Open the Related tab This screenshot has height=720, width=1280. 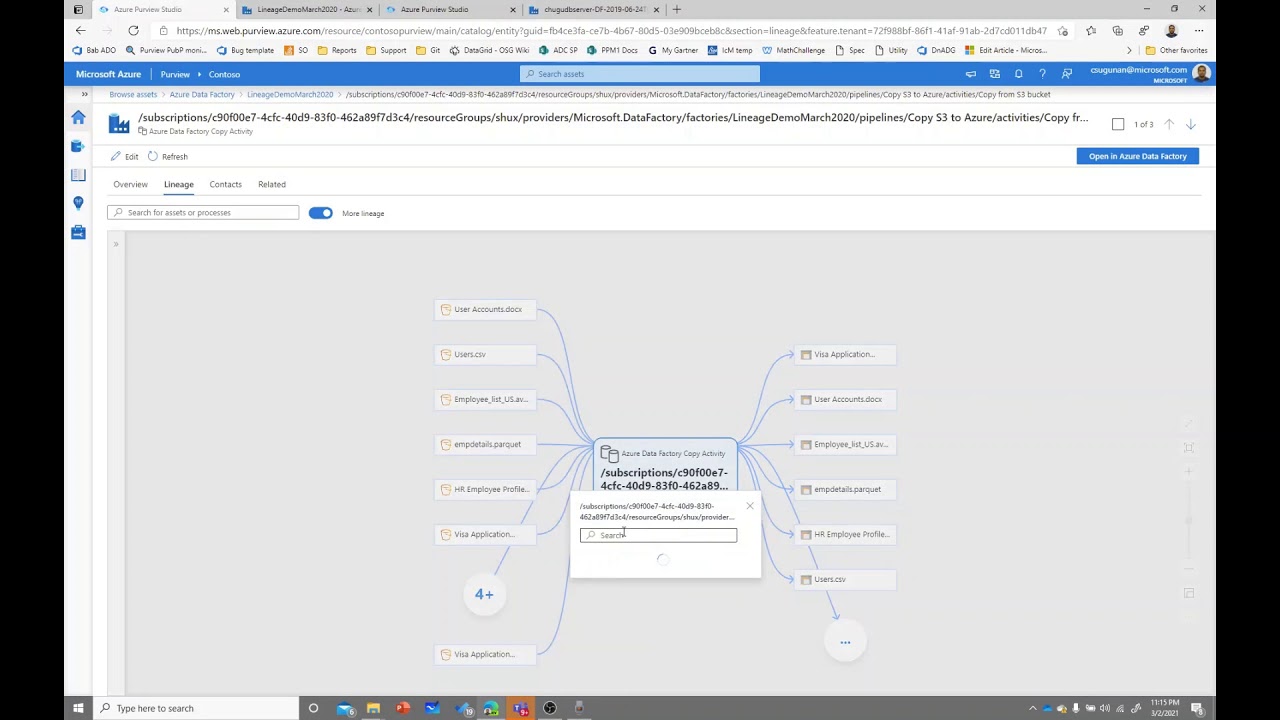point(272,184)
